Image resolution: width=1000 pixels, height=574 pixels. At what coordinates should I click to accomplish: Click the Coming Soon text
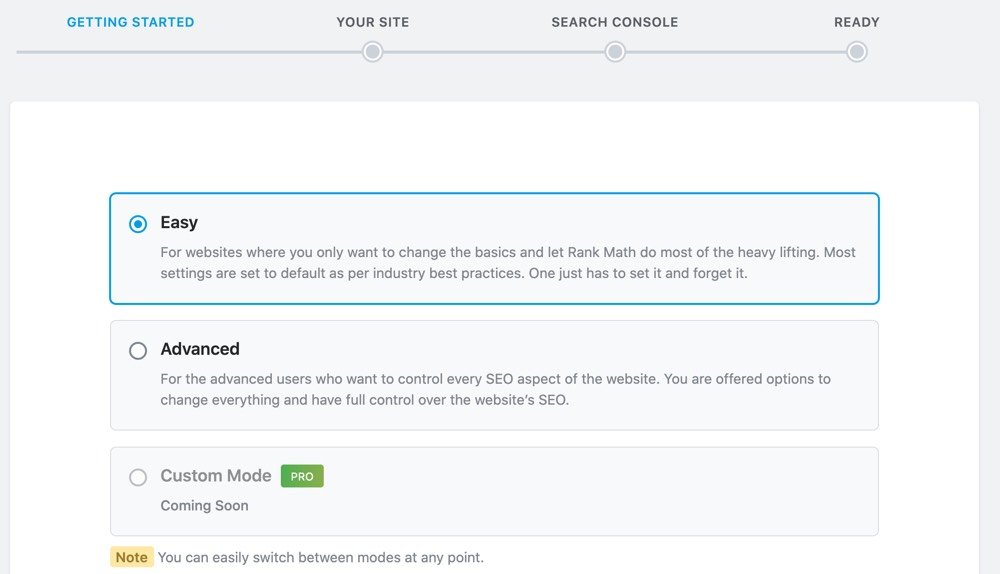204,506
